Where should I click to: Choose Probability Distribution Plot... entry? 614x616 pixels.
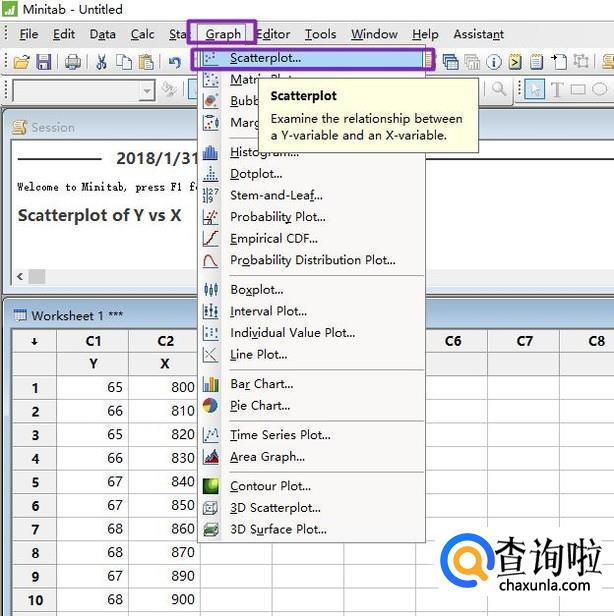(313, 260)
